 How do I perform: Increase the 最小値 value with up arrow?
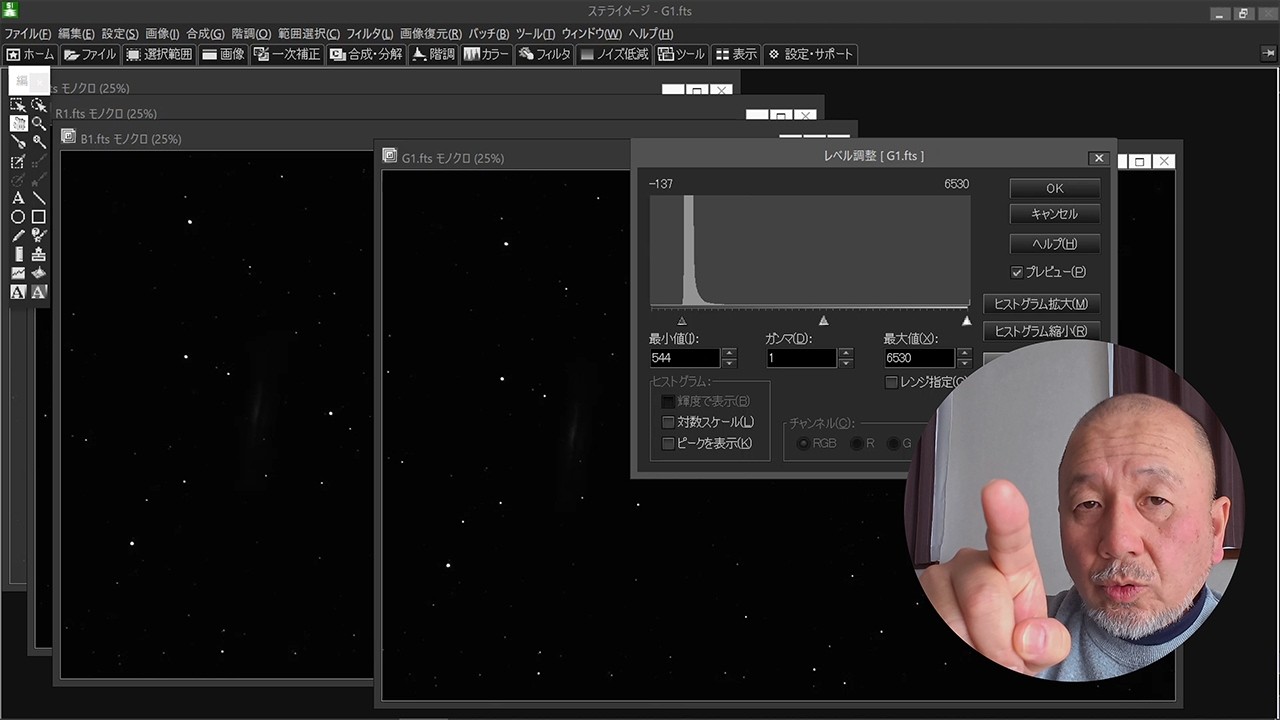pyautogui.click(x=729, y=353)
